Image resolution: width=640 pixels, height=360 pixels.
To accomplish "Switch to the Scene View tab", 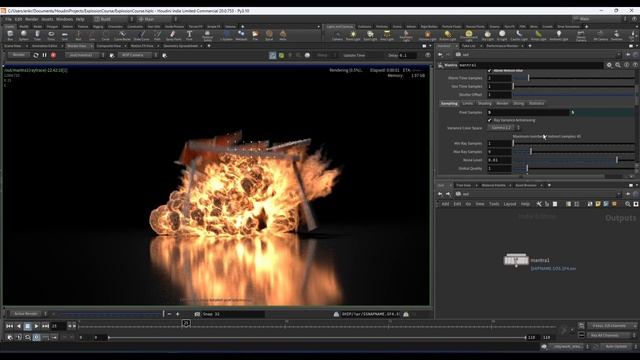I will click(x=13, y=46).
